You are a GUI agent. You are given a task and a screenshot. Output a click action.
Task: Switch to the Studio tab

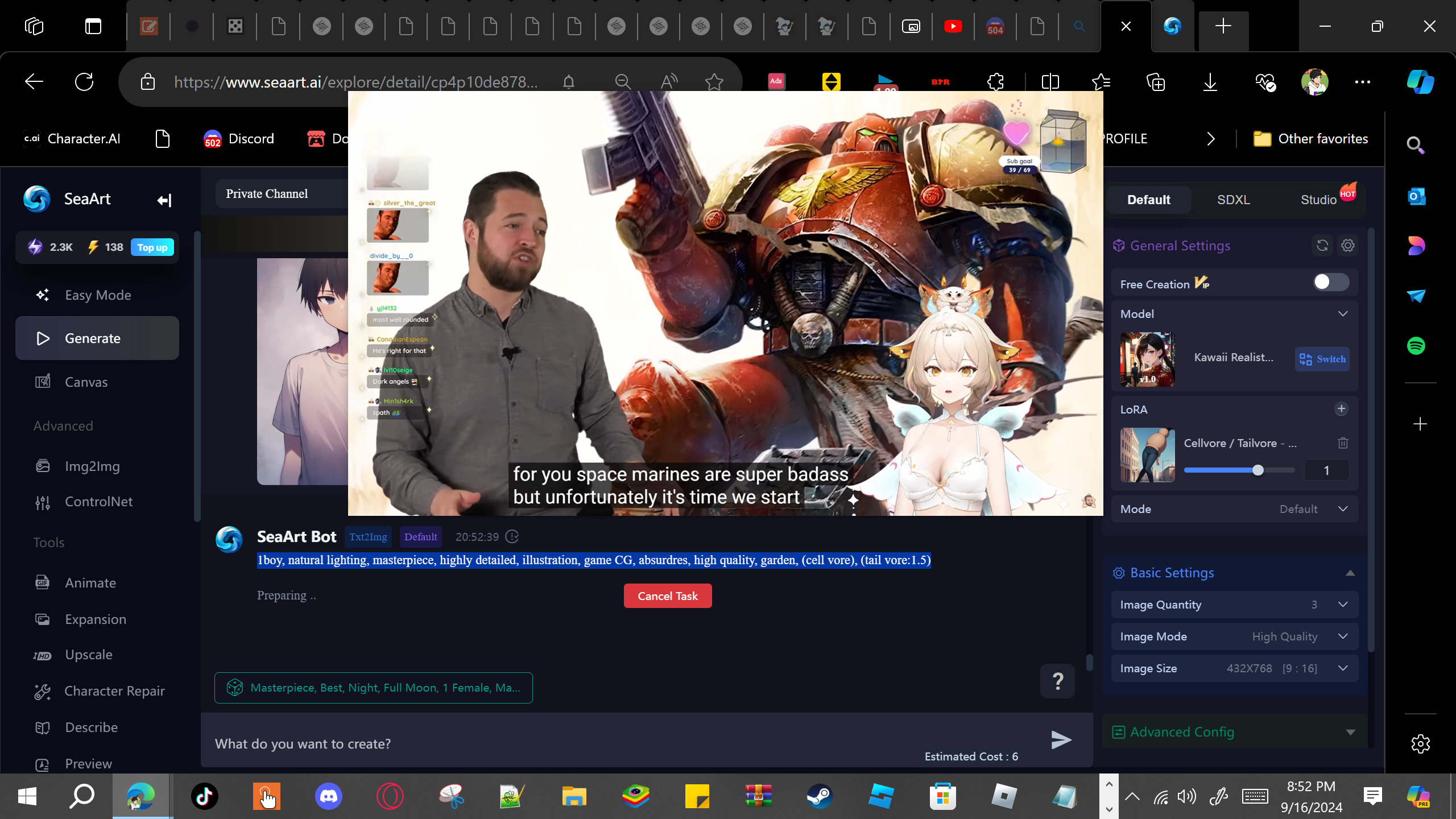[x=1319, y=200]
